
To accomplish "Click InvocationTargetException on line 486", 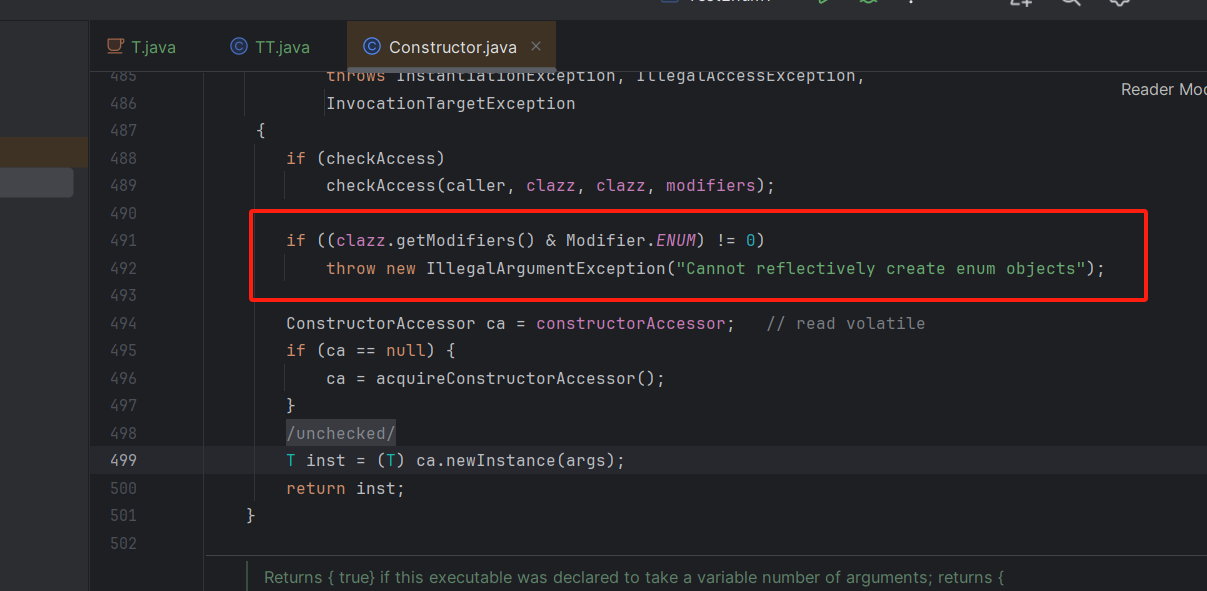I will pos(451,103).
